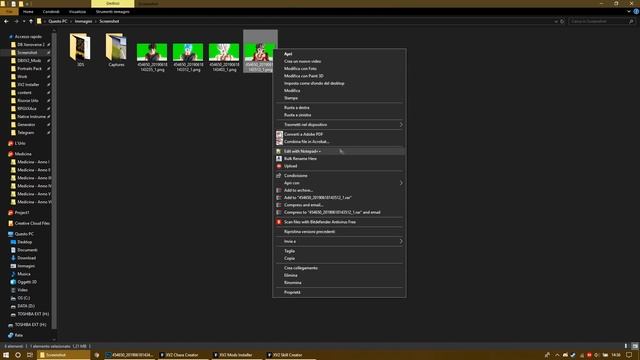
Task: Open 'Questo PC' in the sidebar tree
Action: click(x=24, y=234)
